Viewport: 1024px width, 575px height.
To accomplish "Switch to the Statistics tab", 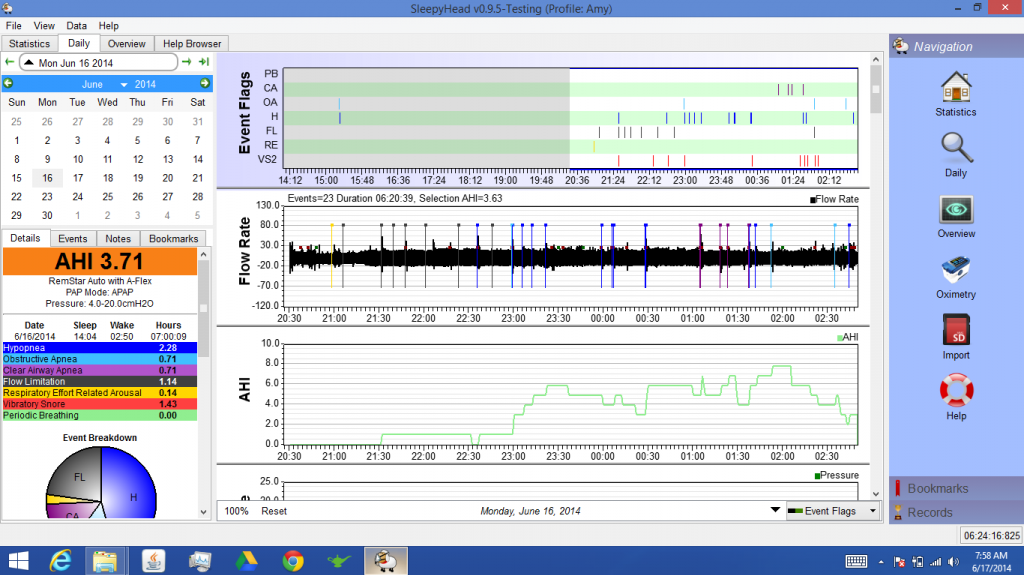I will click(x=29, y=43).
